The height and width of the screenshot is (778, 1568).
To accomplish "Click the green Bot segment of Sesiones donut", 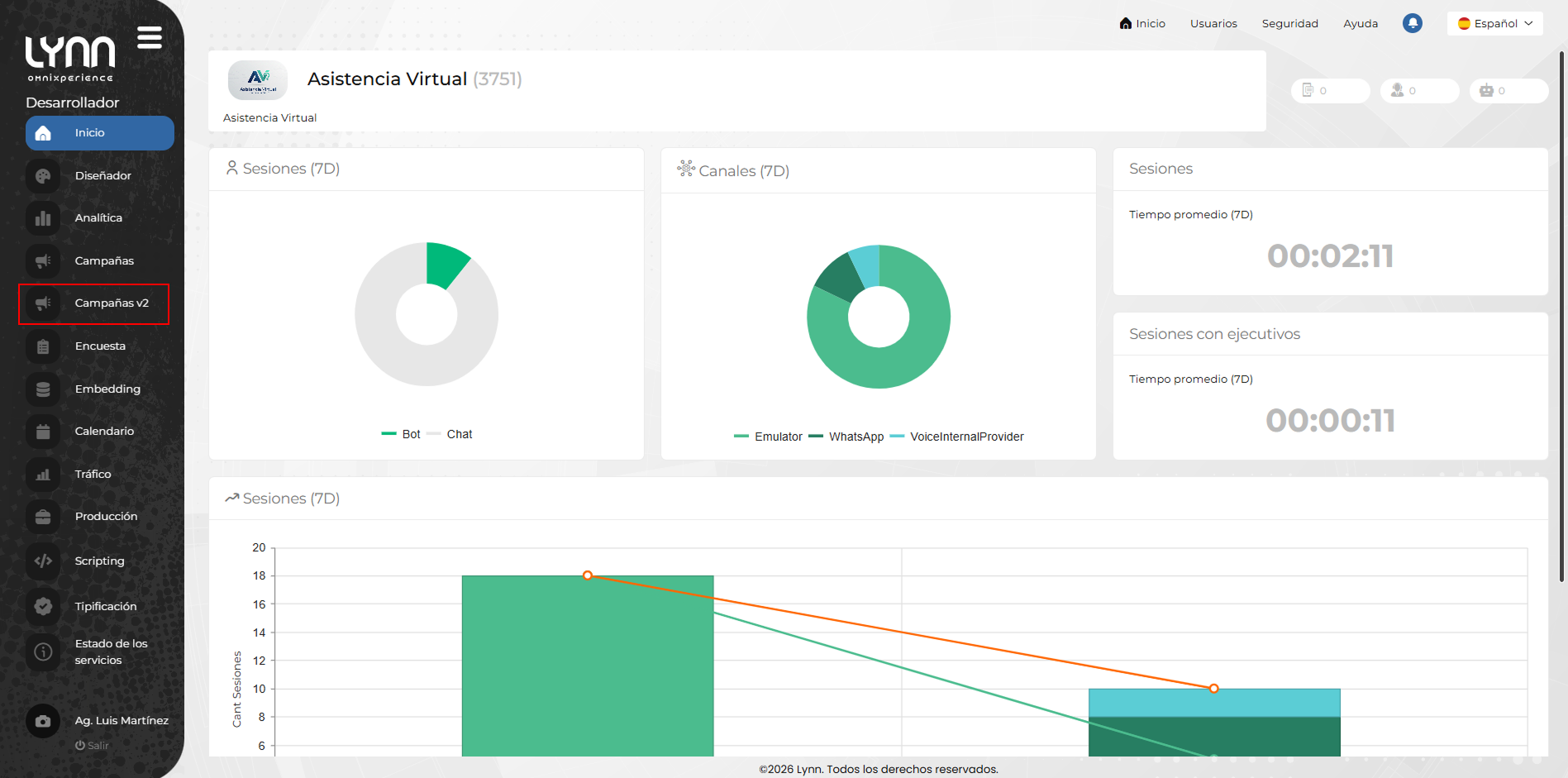I will (x=444, y=264).
